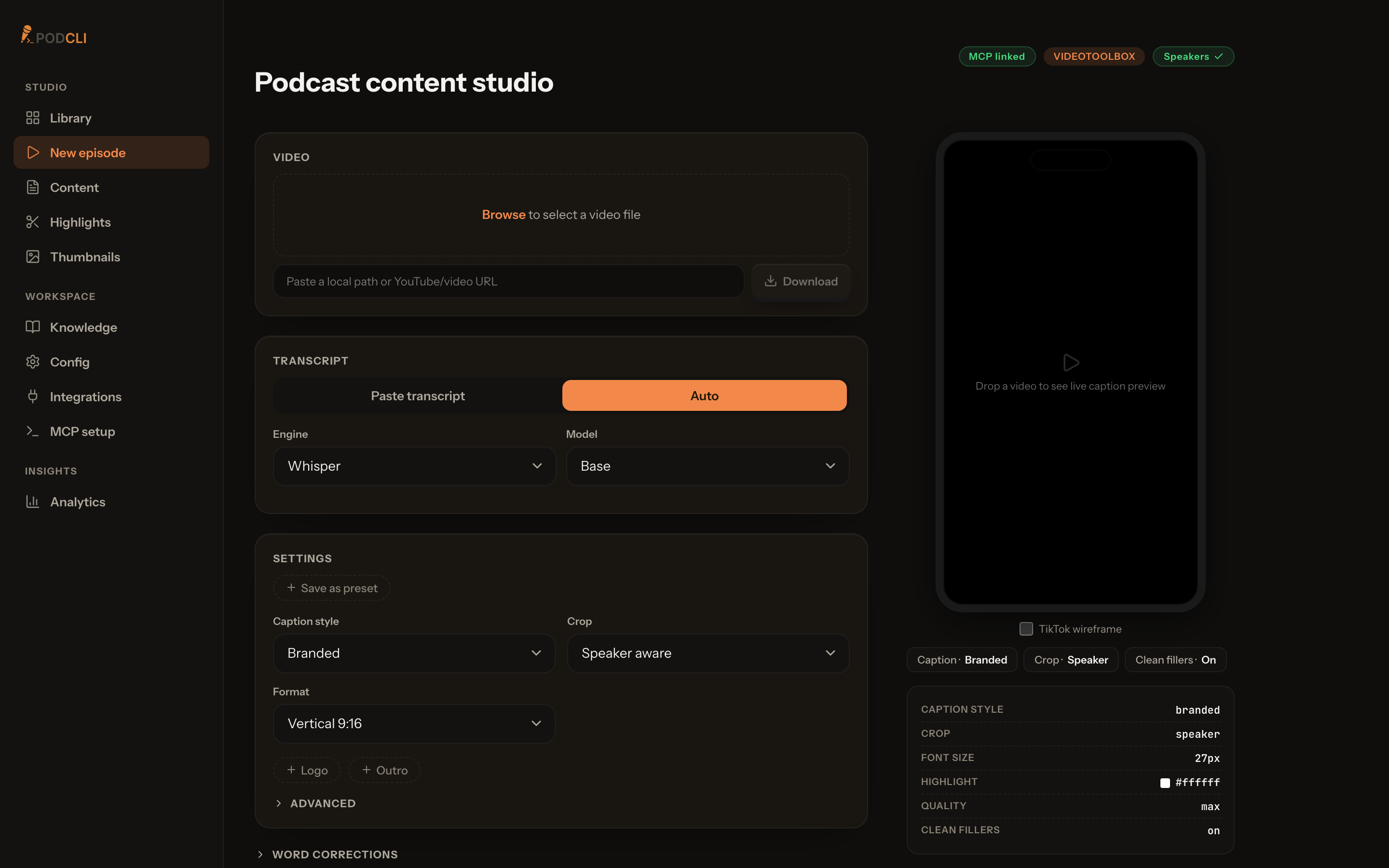This screenshot has width=1389, height=868.
Task: Toggle the TikTok wireframe checkbox
Action: coord(1026,629)
